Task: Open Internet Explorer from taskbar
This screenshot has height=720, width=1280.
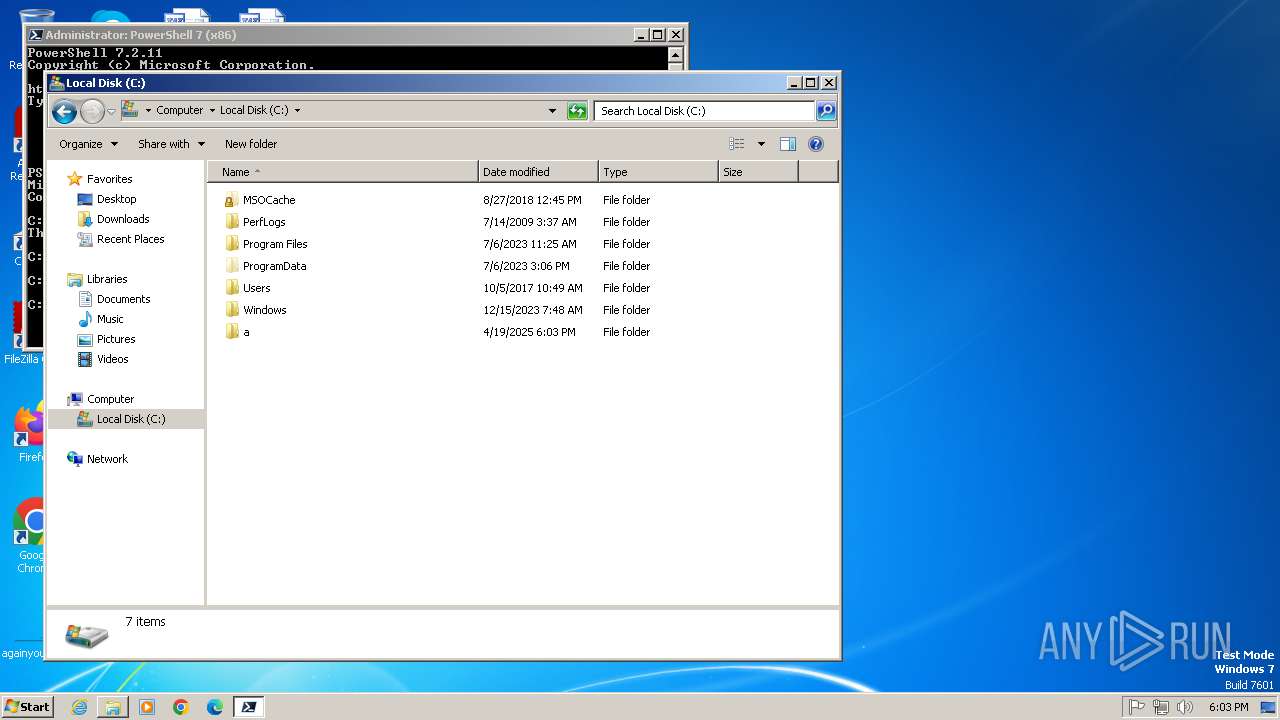Action: [x=79, y=707]
